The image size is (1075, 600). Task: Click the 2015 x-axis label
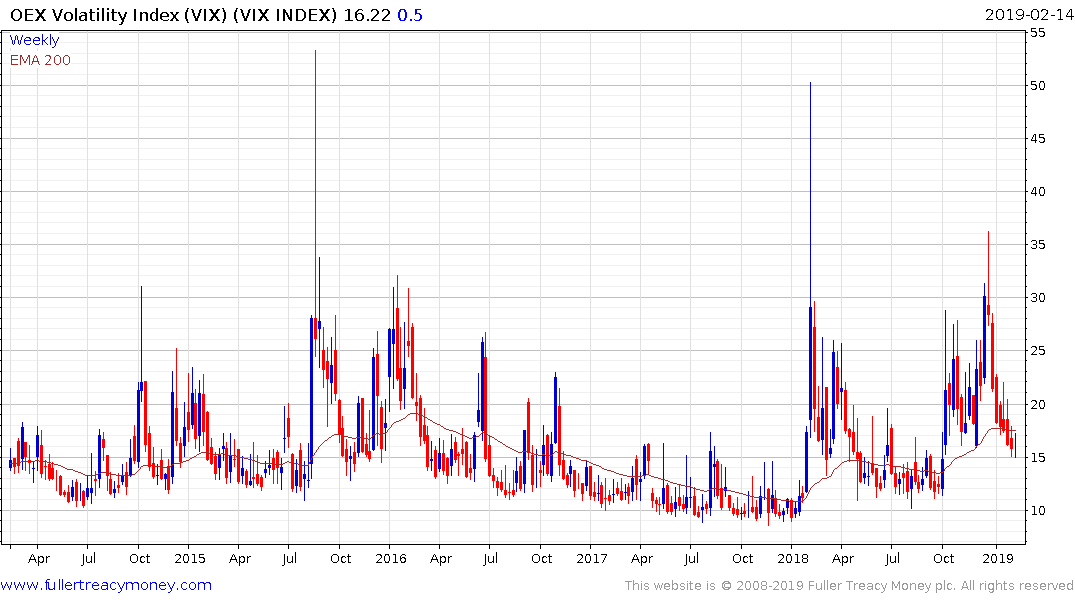(190, 558)
